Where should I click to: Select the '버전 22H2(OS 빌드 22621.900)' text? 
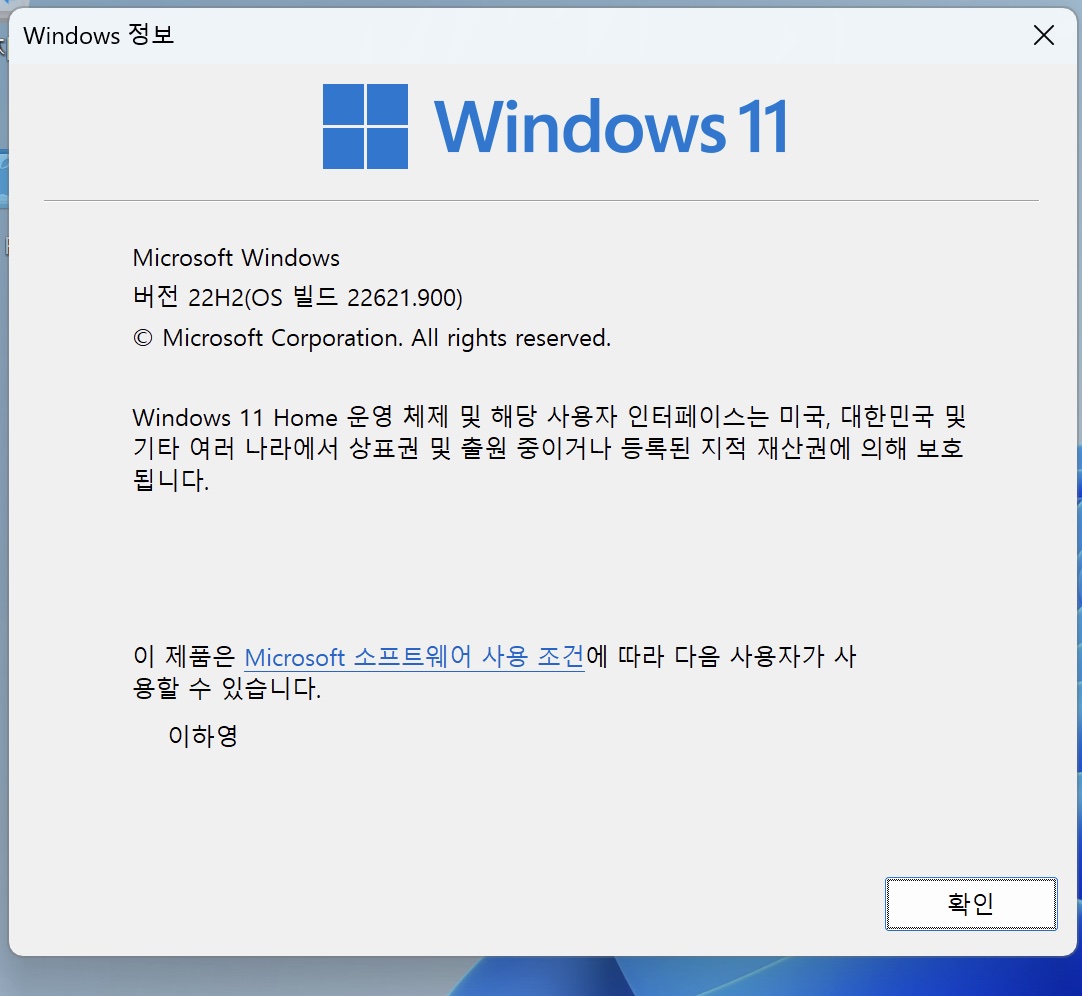(297, 297)
